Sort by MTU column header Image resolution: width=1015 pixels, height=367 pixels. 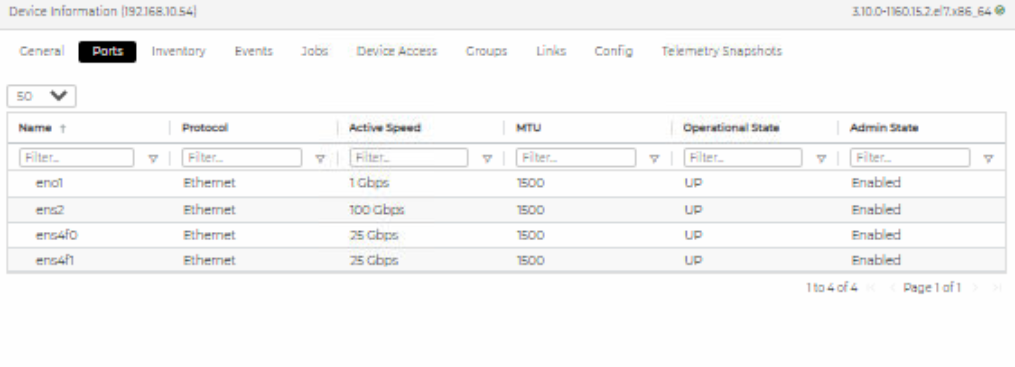click(528, 128)
